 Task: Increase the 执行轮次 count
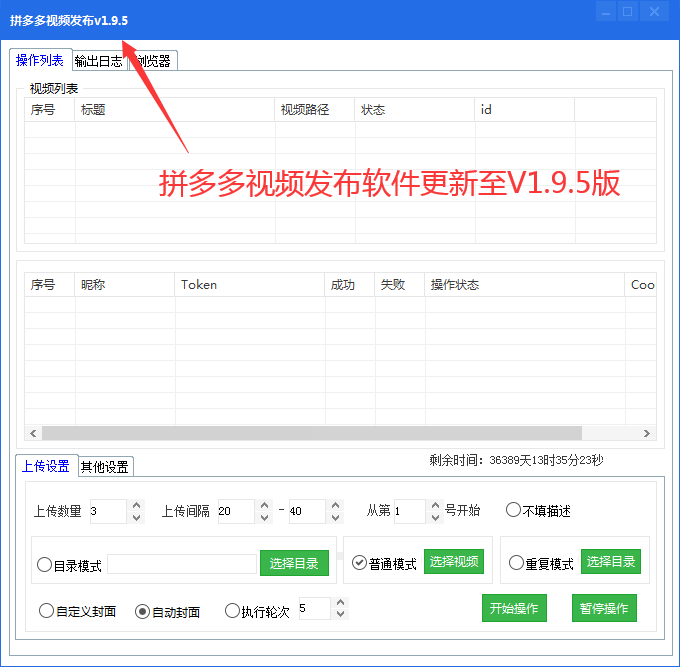click(340, 602)
